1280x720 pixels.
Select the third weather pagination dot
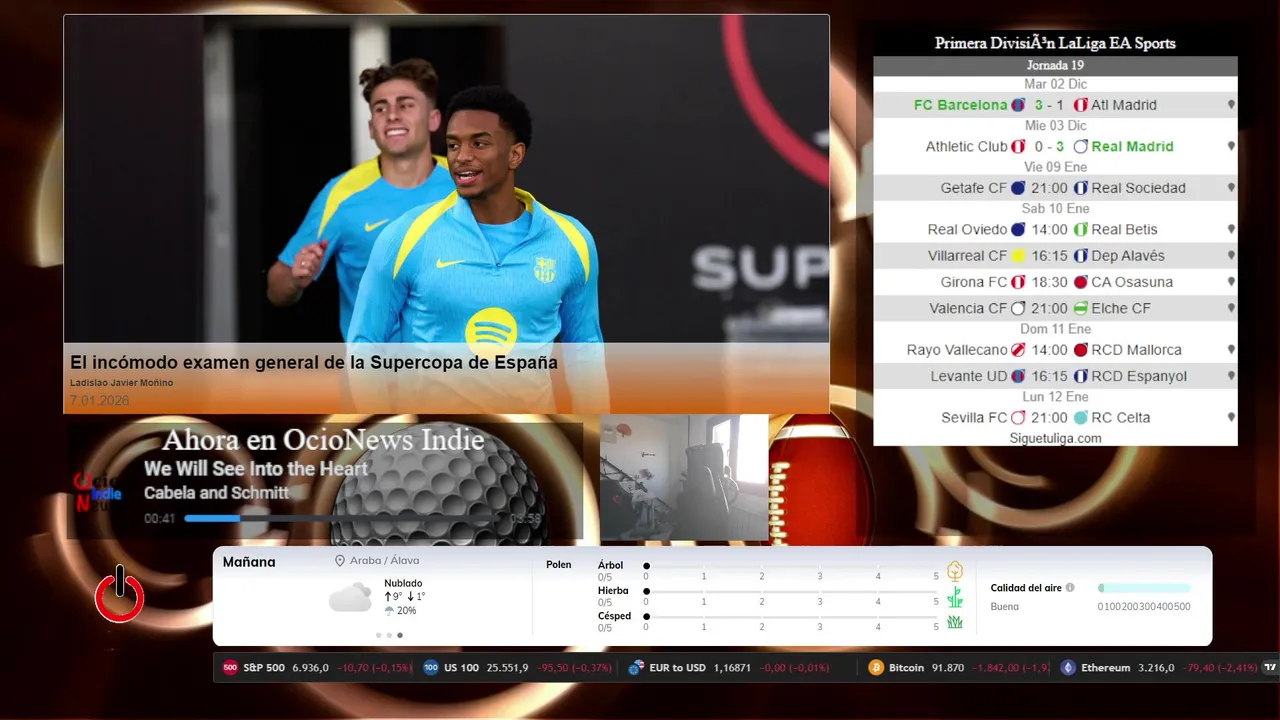[x=400, y=635]
